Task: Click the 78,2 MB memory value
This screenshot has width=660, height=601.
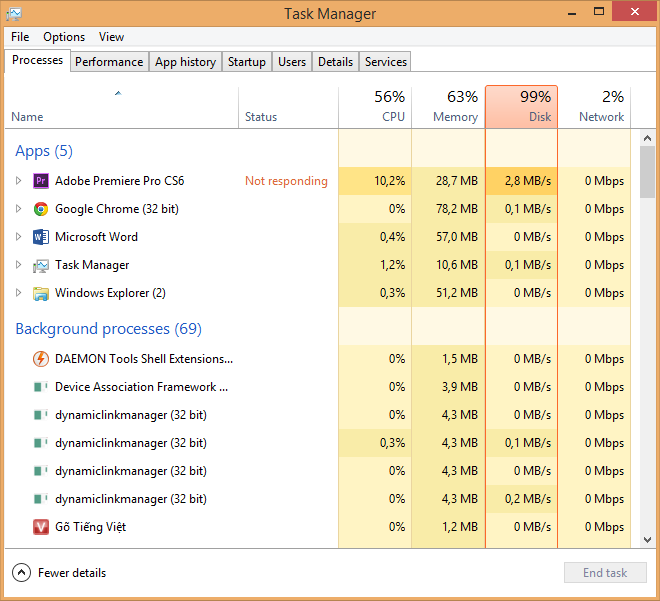Action: click(x=457, y=209)
